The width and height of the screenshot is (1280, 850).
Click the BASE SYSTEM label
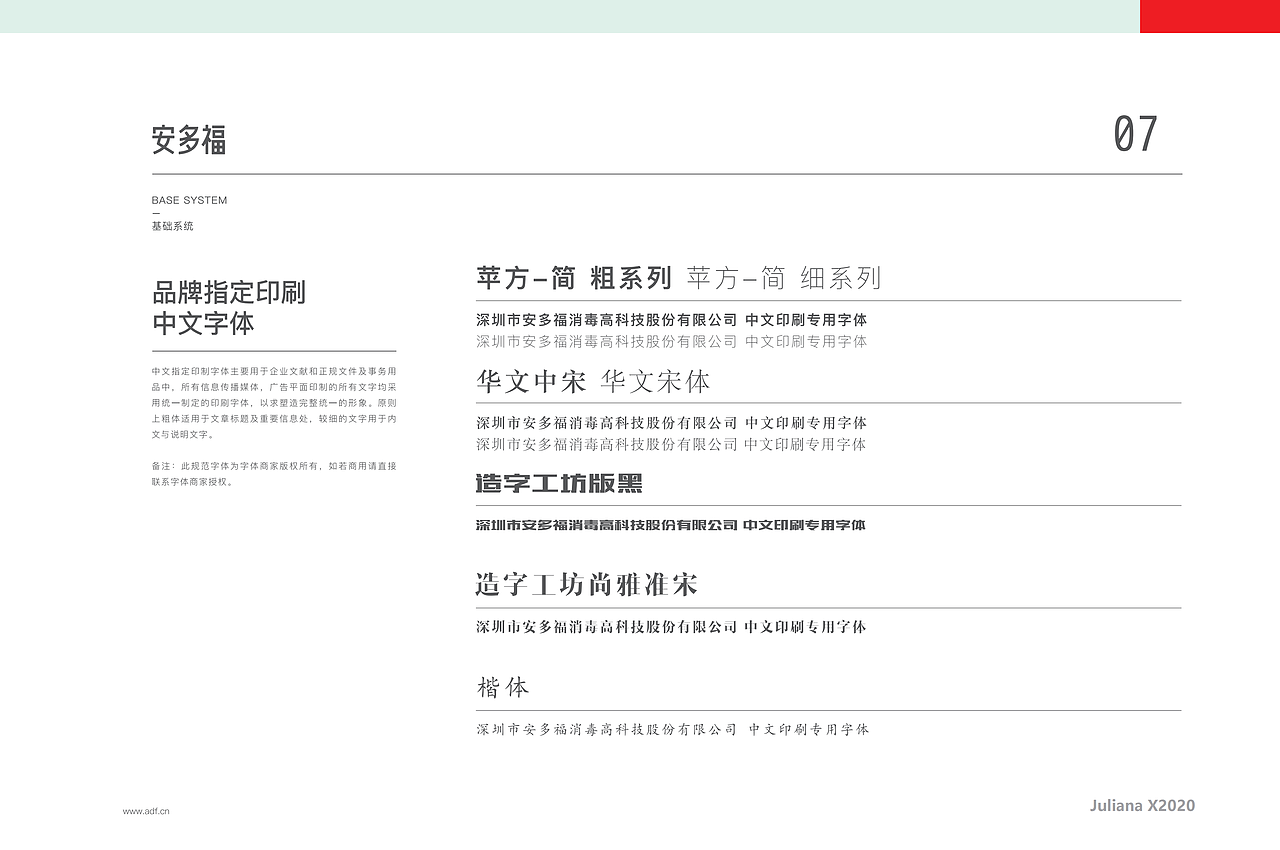click(x=189, y=200)
